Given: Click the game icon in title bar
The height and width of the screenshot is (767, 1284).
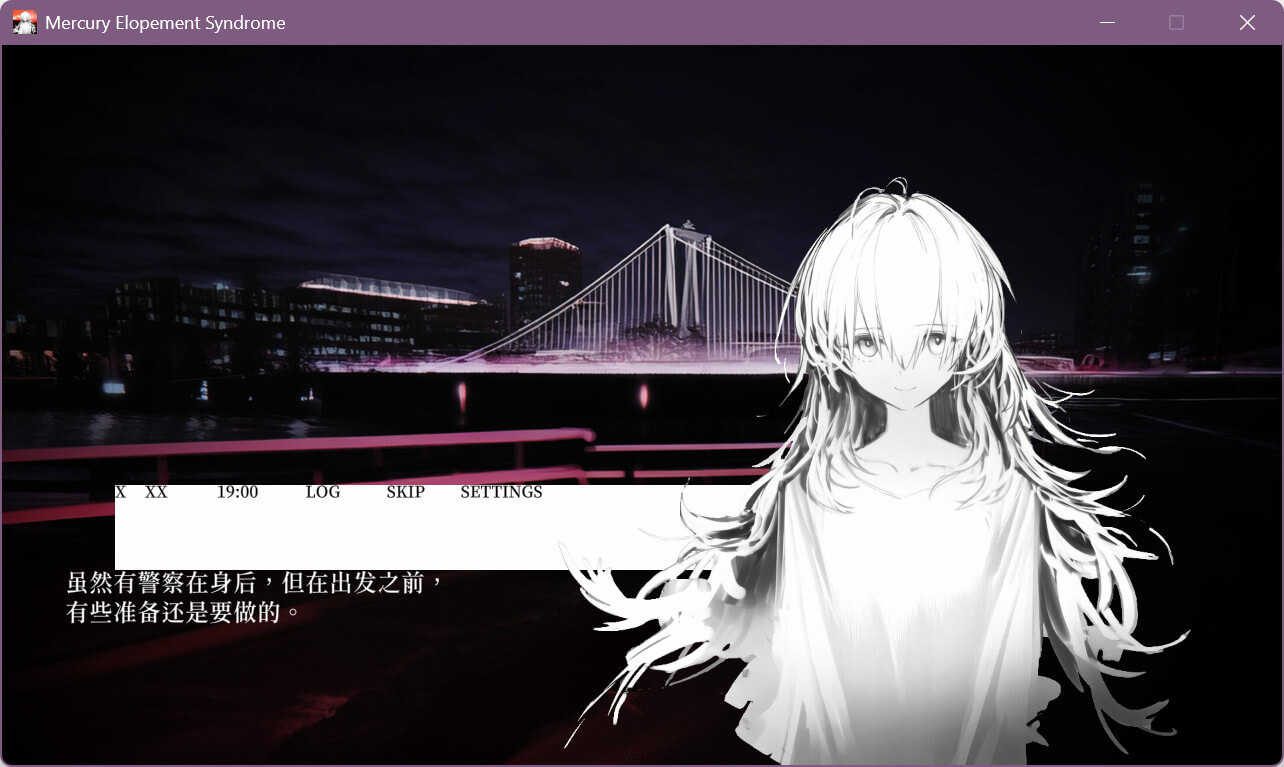Looking at the screenshot, I should coord(25,22).
